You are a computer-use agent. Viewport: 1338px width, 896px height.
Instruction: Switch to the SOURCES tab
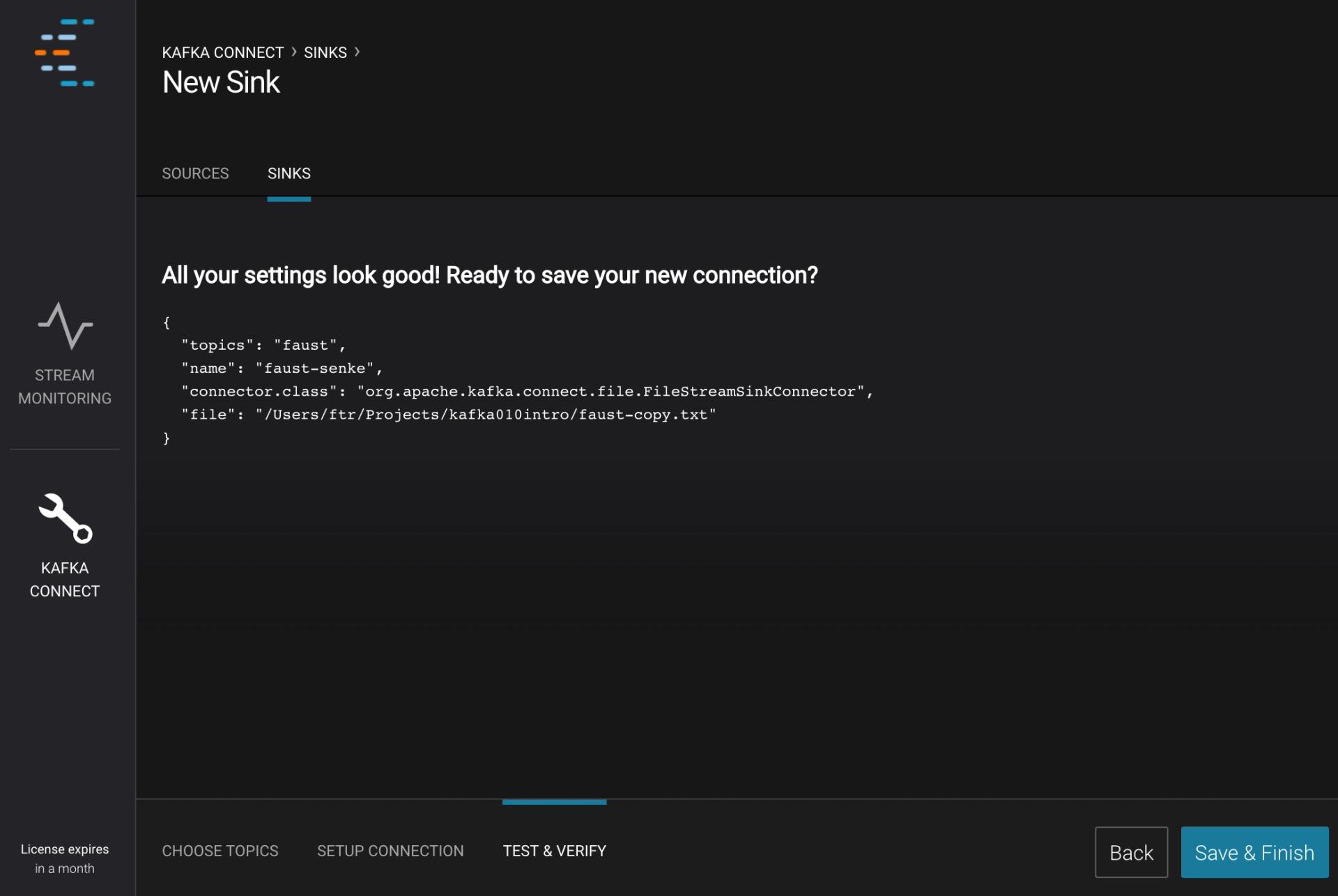coord(195,173)
